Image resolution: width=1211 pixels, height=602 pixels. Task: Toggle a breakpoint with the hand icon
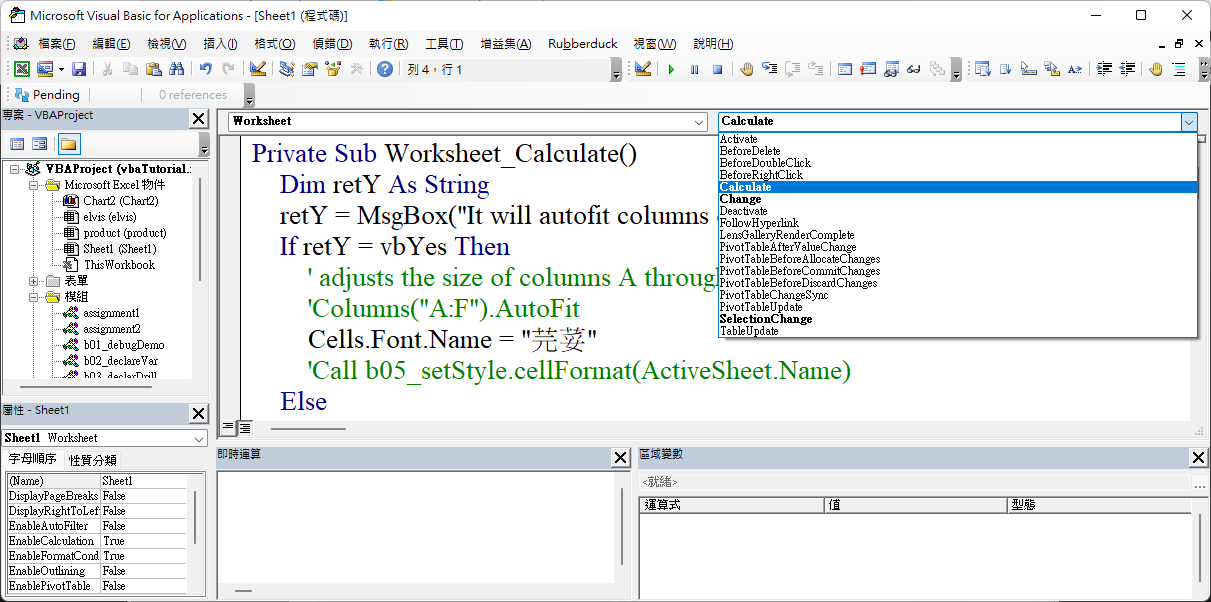pyautogui.click(x=747, y=69)
